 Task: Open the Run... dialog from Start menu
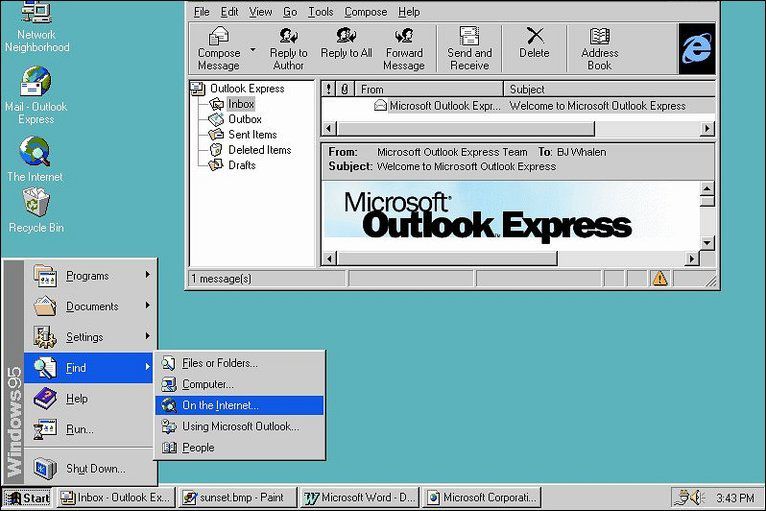pyautogui.click(x=90, y=429)
